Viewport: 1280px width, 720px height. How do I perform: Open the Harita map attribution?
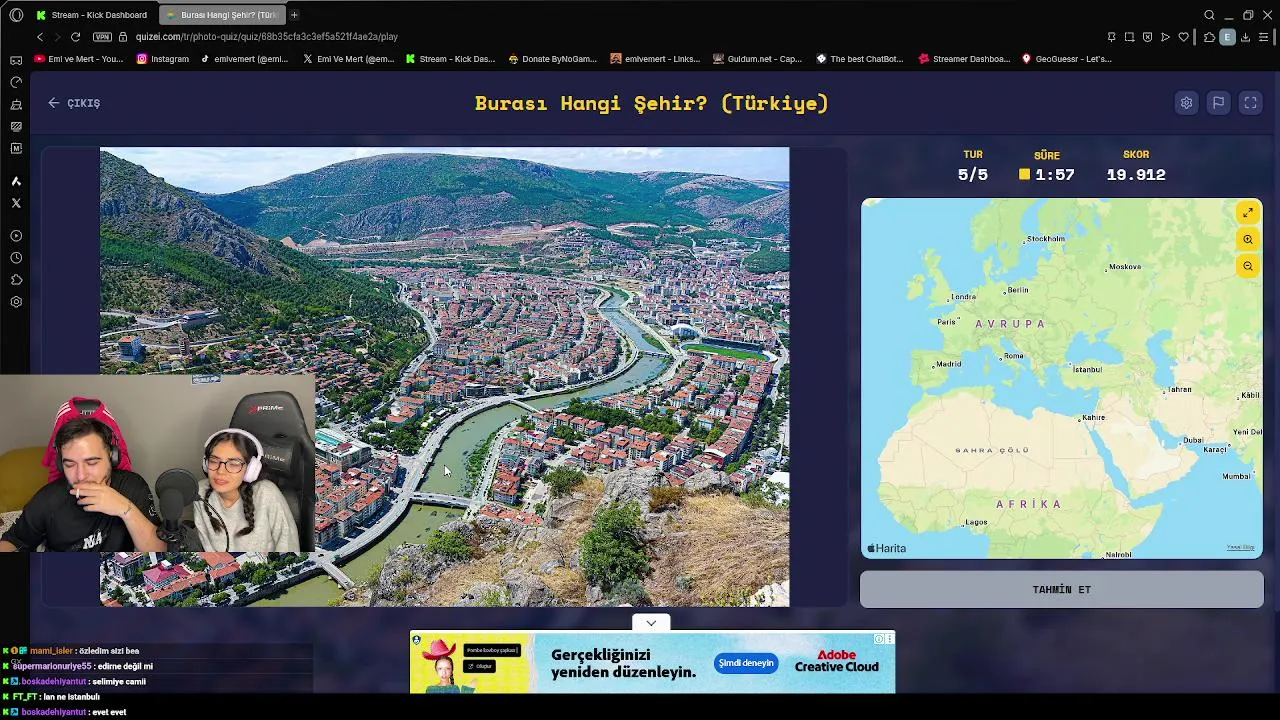tap(886, 548)
